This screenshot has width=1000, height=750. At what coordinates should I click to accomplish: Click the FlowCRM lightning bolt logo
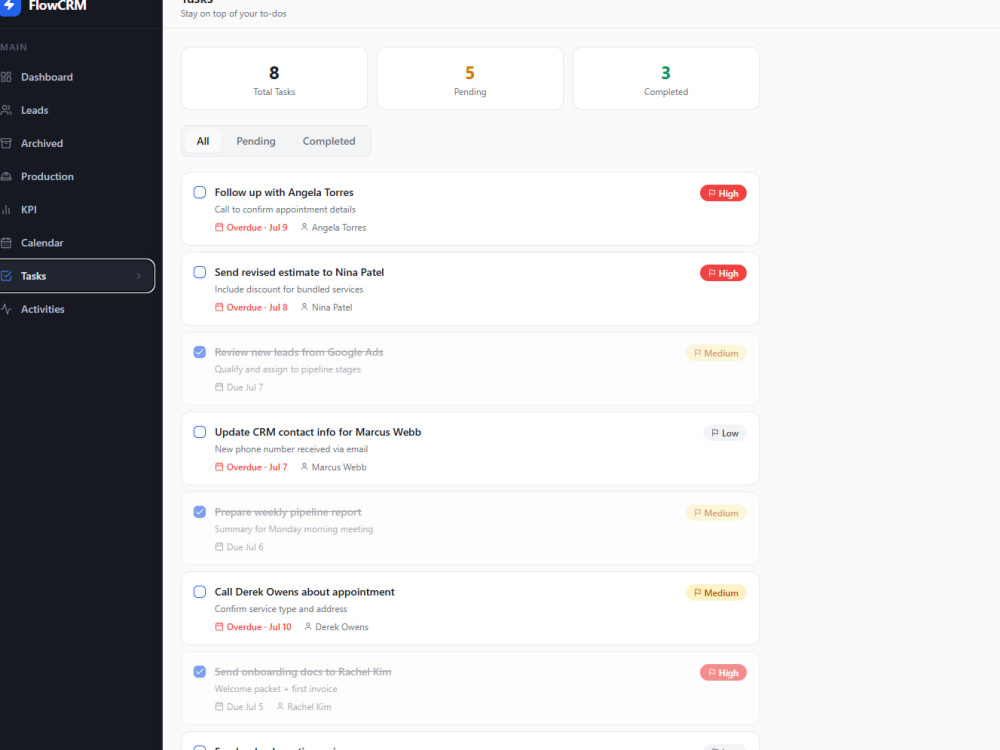click(x=9, y=6)
